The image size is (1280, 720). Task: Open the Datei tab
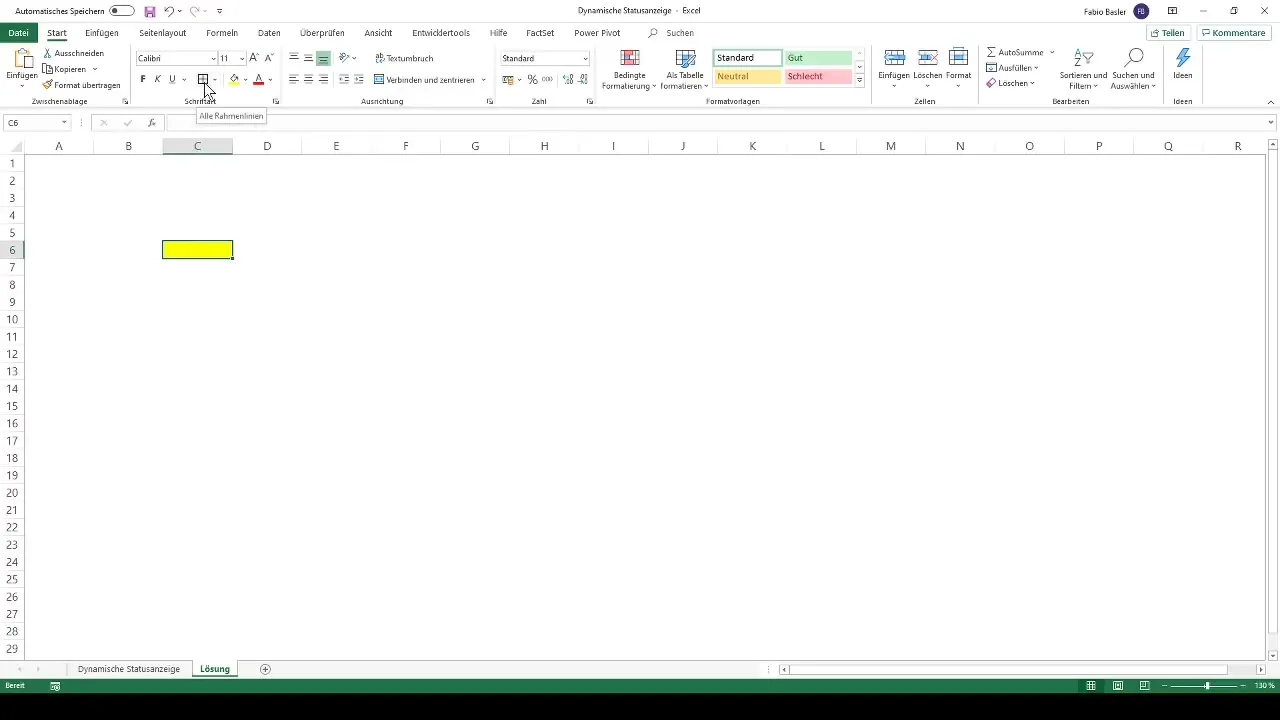pos(18,33)
